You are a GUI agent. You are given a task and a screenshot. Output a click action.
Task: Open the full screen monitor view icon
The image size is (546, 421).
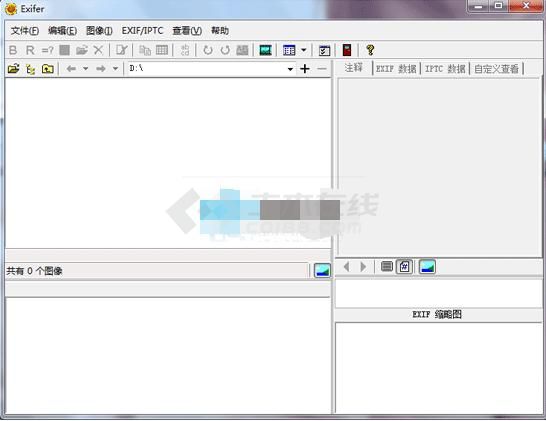[265, 50]
